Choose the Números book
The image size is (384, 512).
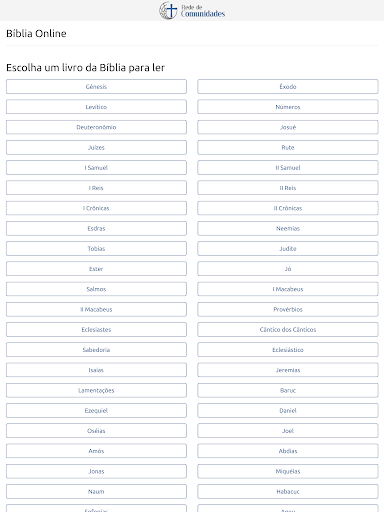click(288, 107)
